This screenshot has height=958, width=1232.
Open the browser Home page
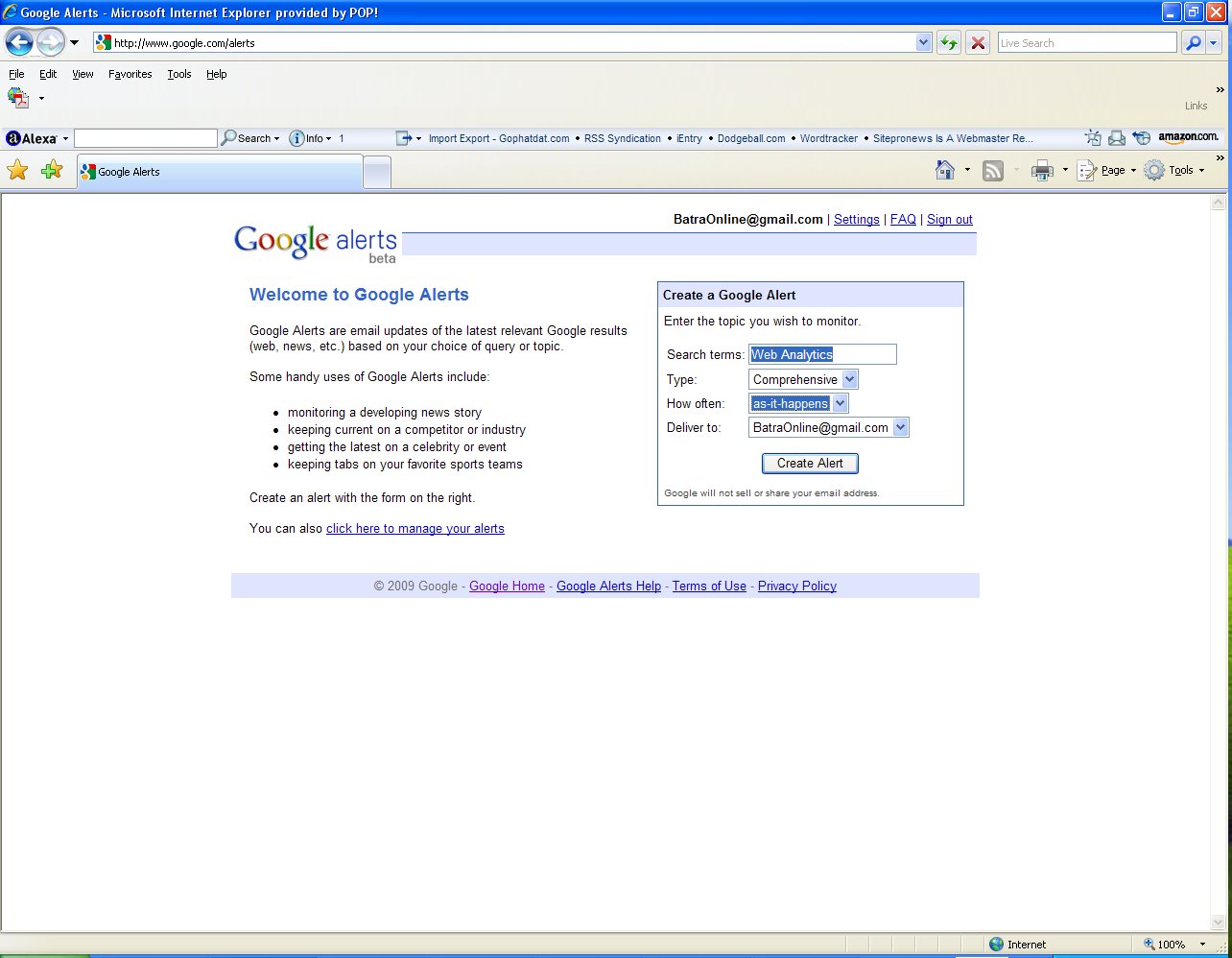[943, 170]
